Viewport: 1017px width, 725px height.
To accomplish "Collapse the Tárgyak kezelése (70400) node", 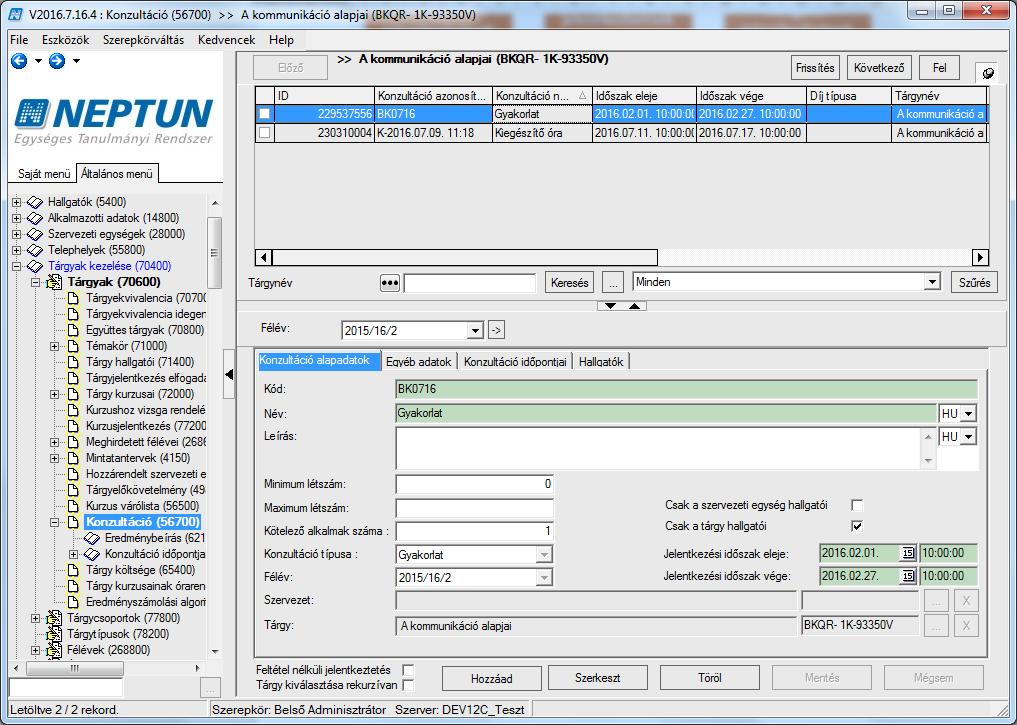I will [x=17, y=267].
